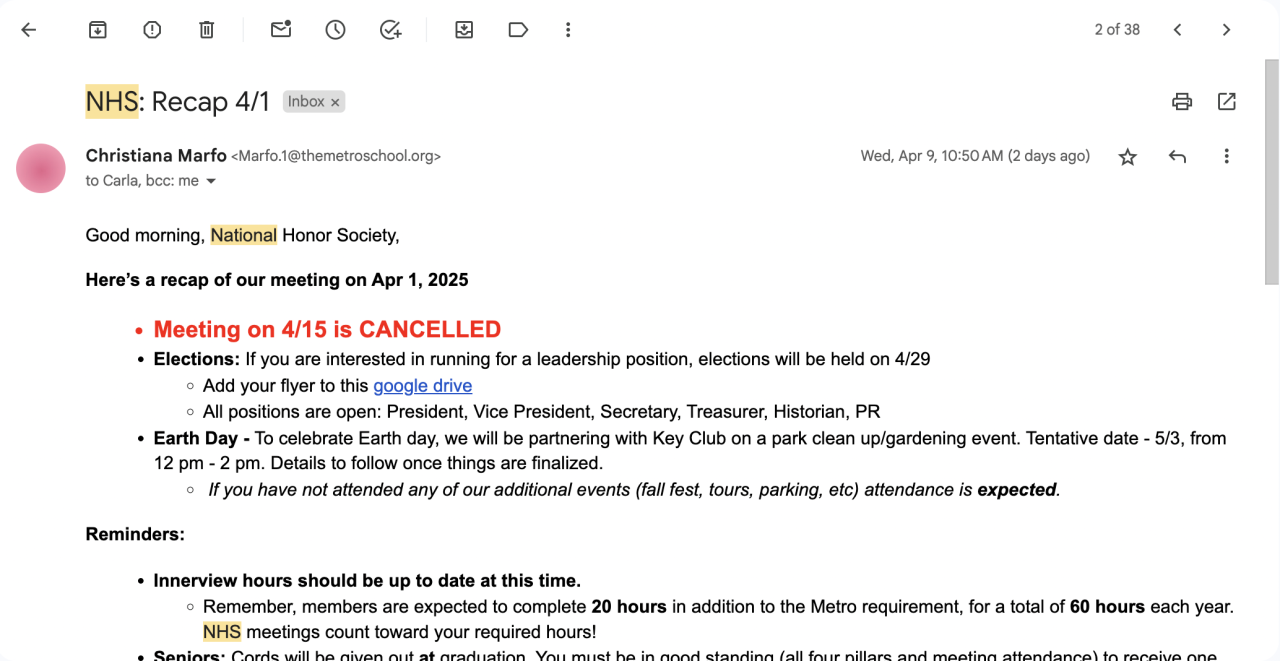The image size is (1280, 661).
Task: Report this email as spam
Action: point(152,30)
